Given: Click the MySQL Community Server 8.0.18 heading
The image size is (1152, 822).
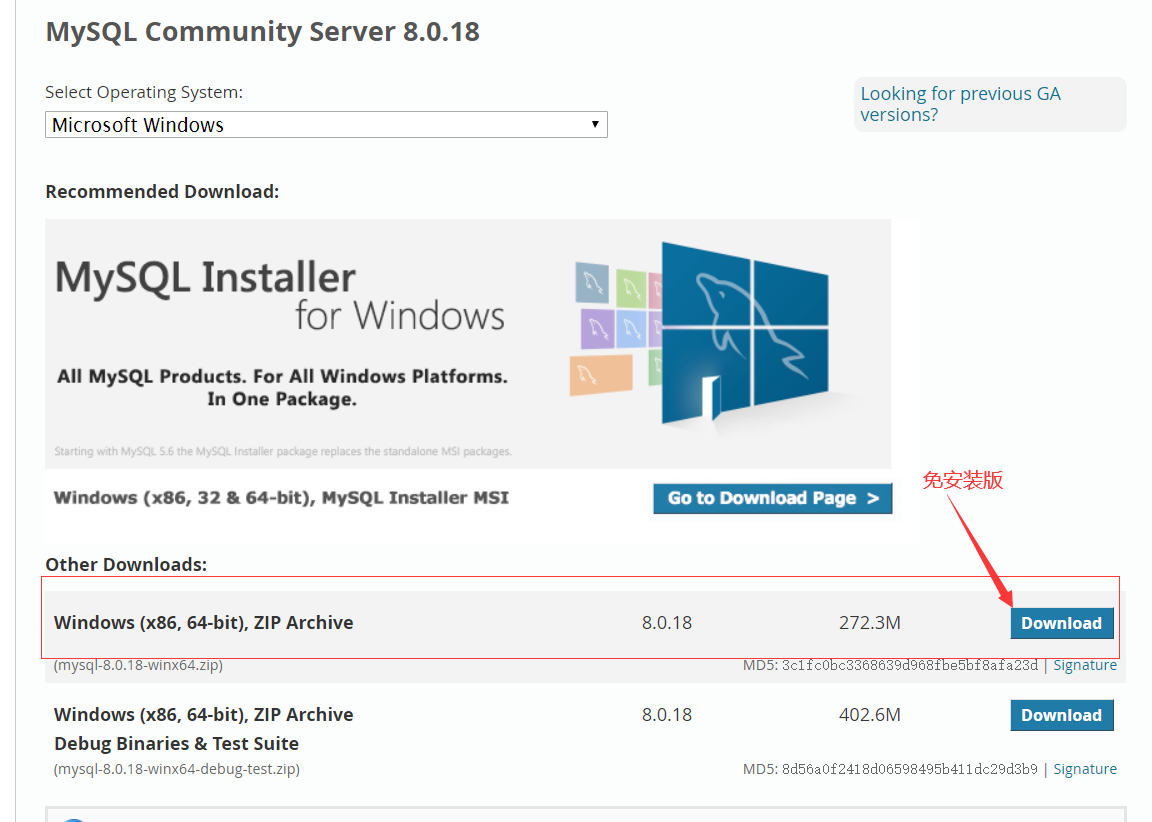Looking at the screenshot, I should point(263,32).
